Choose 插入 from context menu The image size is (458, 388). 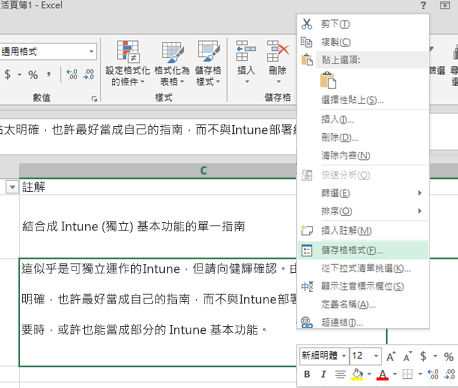(363, 119)
